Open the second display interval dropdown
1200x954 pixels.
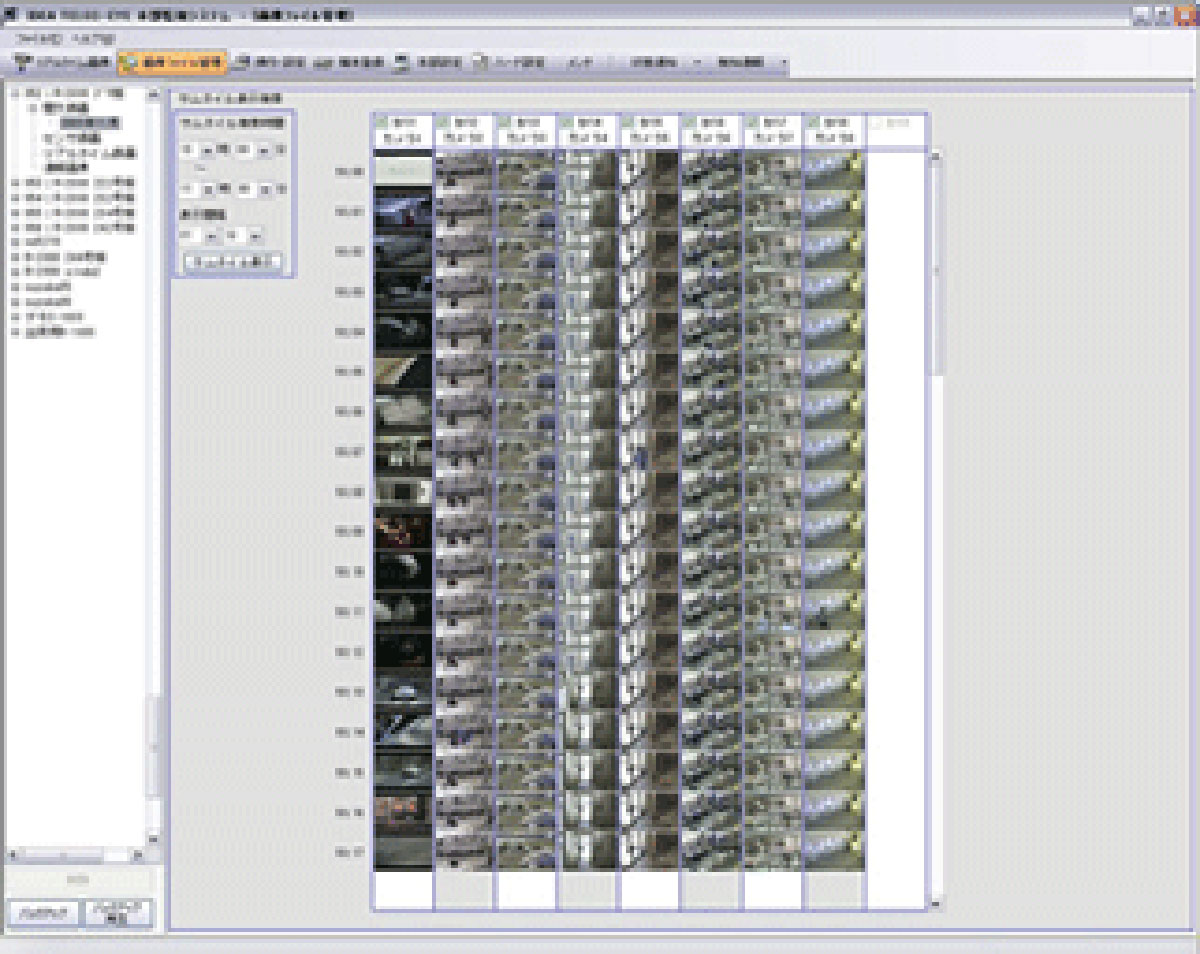tap(253, 236)
